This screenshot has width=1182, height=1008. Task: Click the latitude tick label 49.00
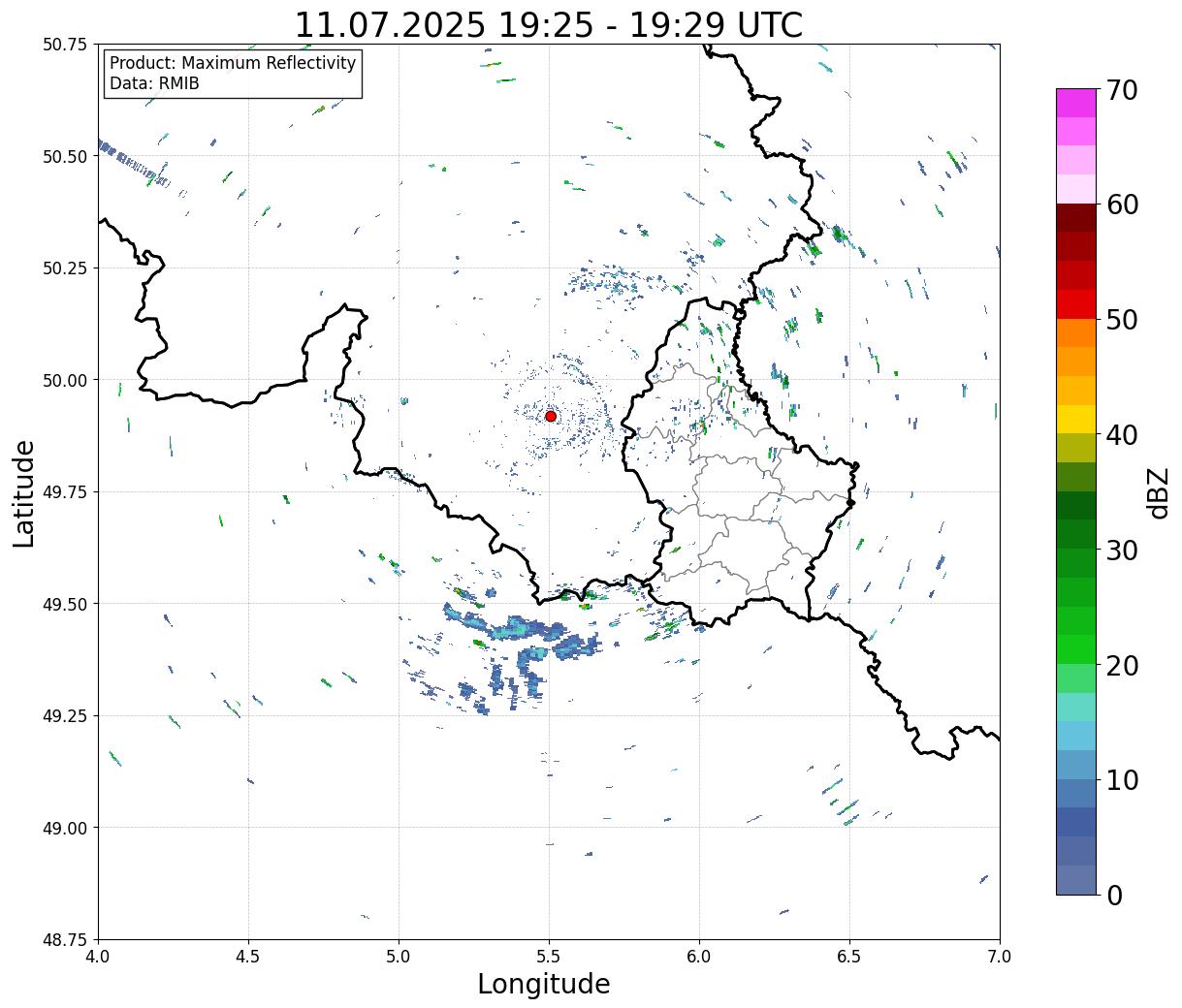coord(65,828)
